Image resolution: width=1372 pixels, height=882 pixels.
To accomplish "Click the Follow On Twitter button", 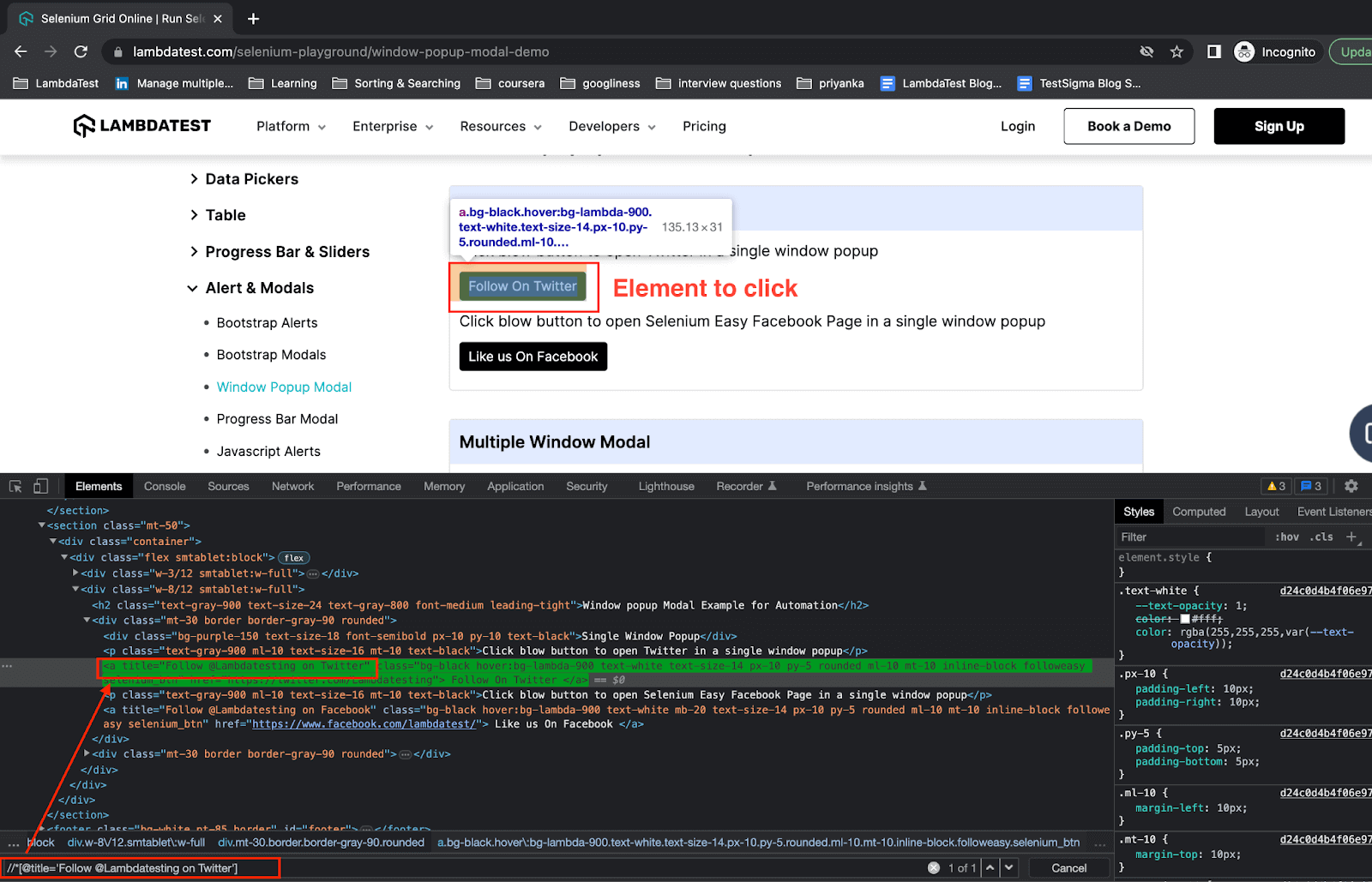I will point(522,286).
